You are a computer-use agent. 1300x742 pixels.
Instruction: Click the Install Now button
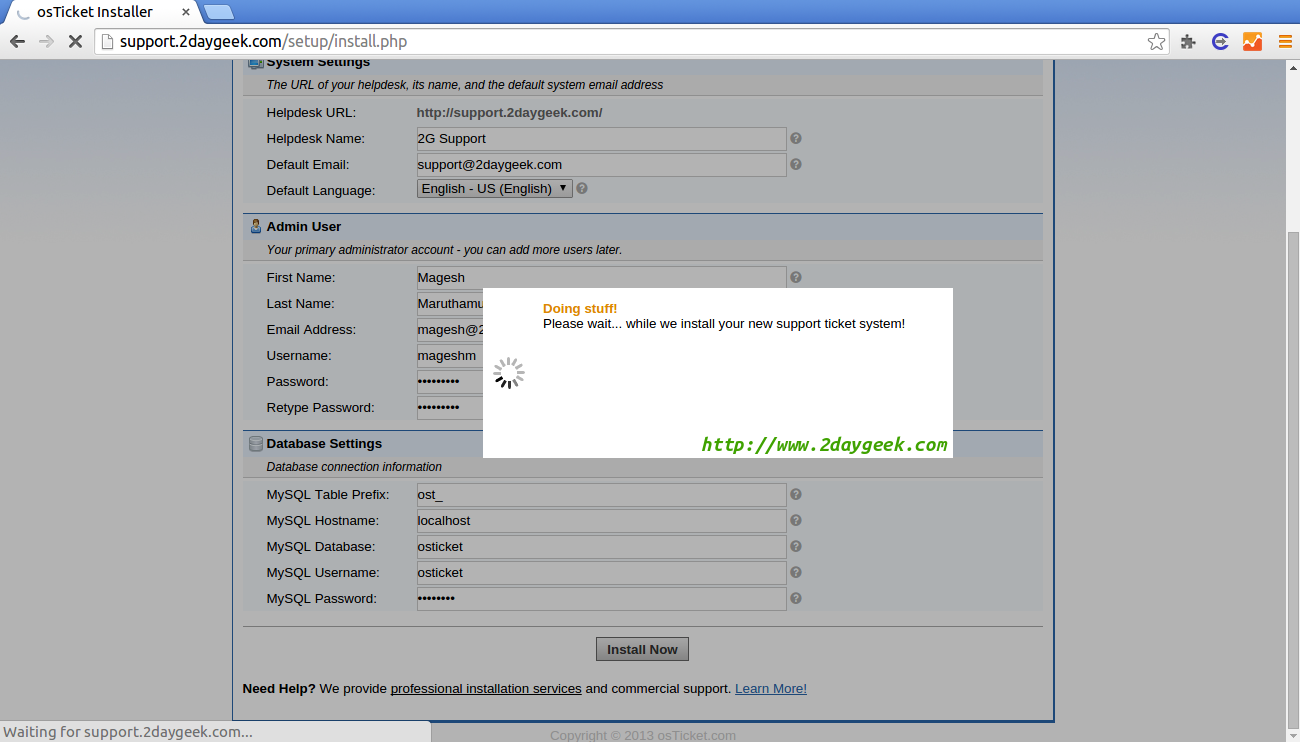642,650
